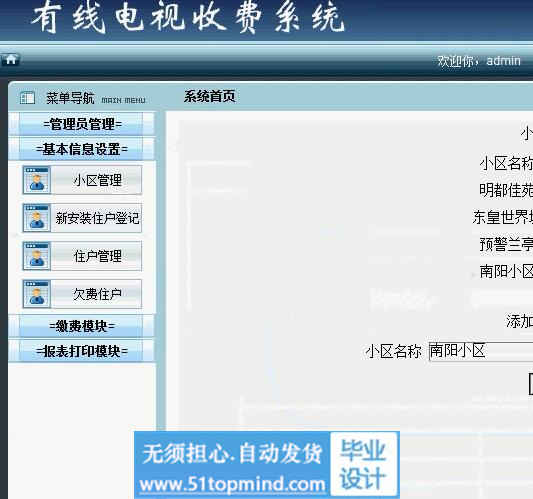Select 南阳小区 row in the list
This screenshot has width=533, height=499.
[506, 271]
